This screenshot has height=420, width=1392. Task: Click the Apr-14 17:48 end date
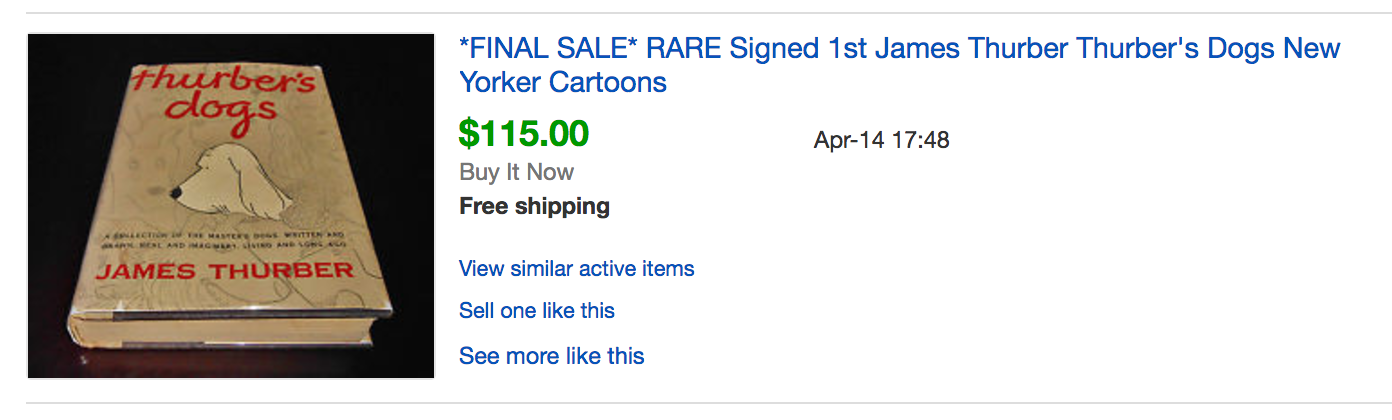(x=881, y=140)
